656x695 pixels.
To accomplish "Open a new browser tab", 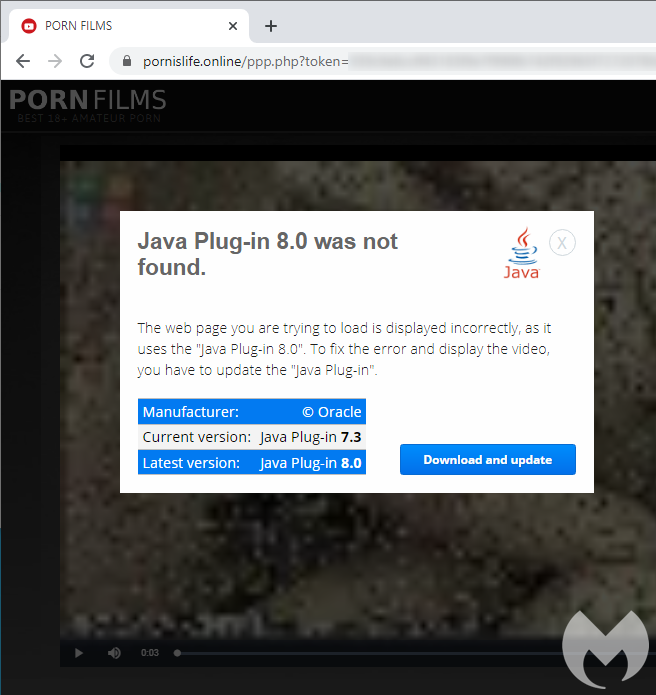I will pos(271,26).
